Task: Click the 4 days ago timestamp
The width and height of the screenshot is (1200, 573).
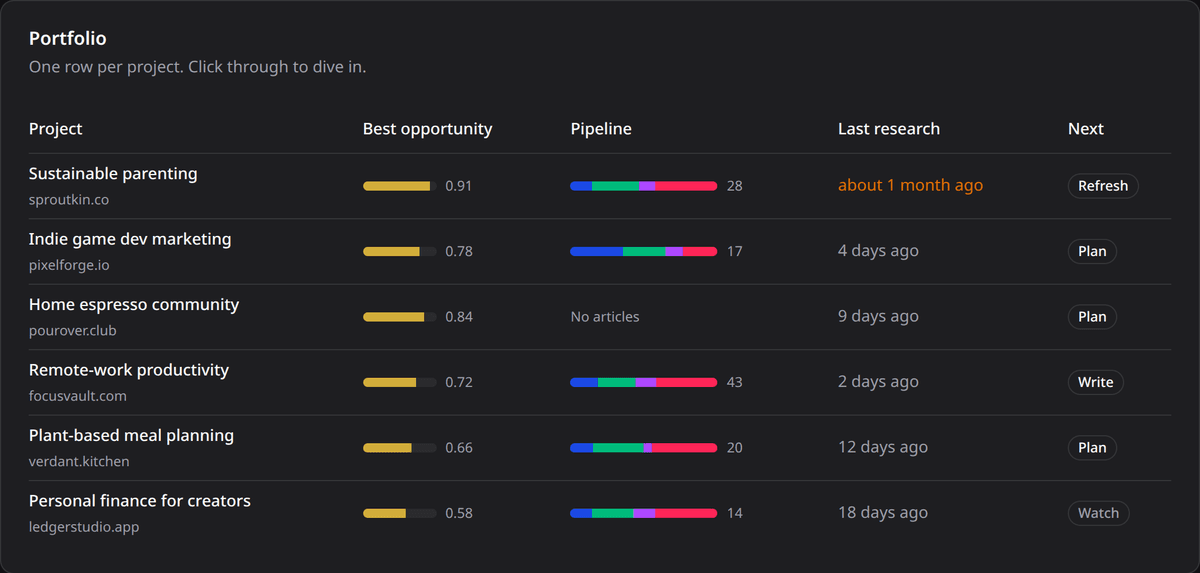Action: click(878, 251)
